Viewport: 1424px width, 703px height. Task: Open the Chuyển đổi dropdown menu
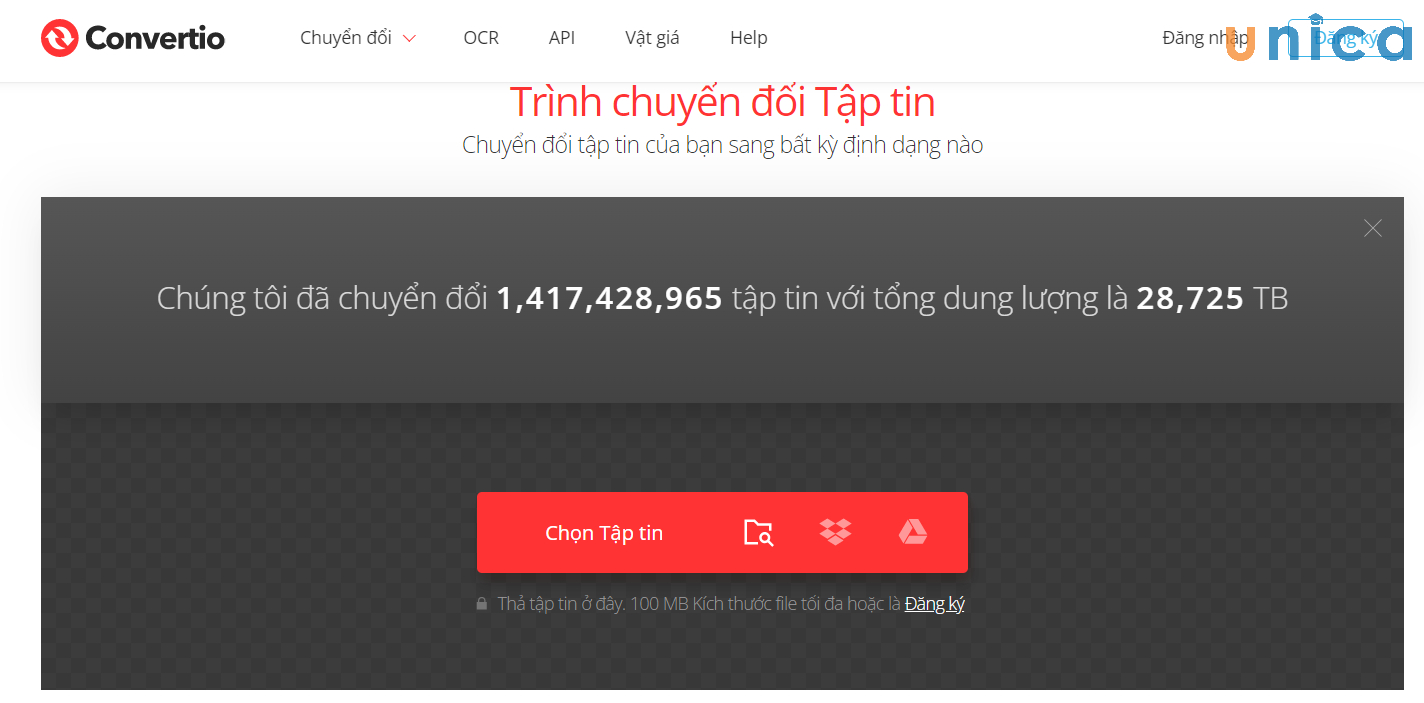coord(345,37)
